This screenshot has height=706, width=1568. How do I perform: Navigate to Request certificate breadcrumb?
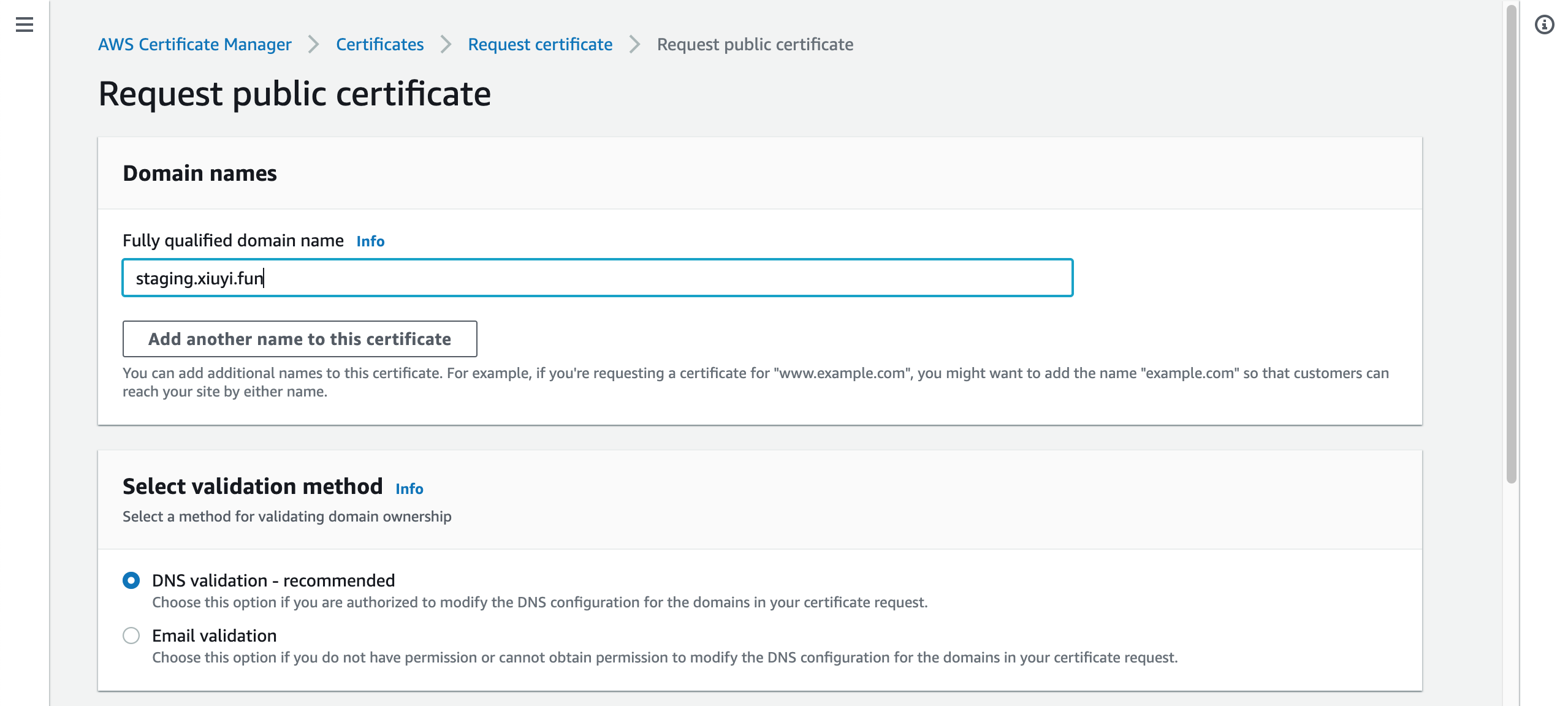coord(540,44)
